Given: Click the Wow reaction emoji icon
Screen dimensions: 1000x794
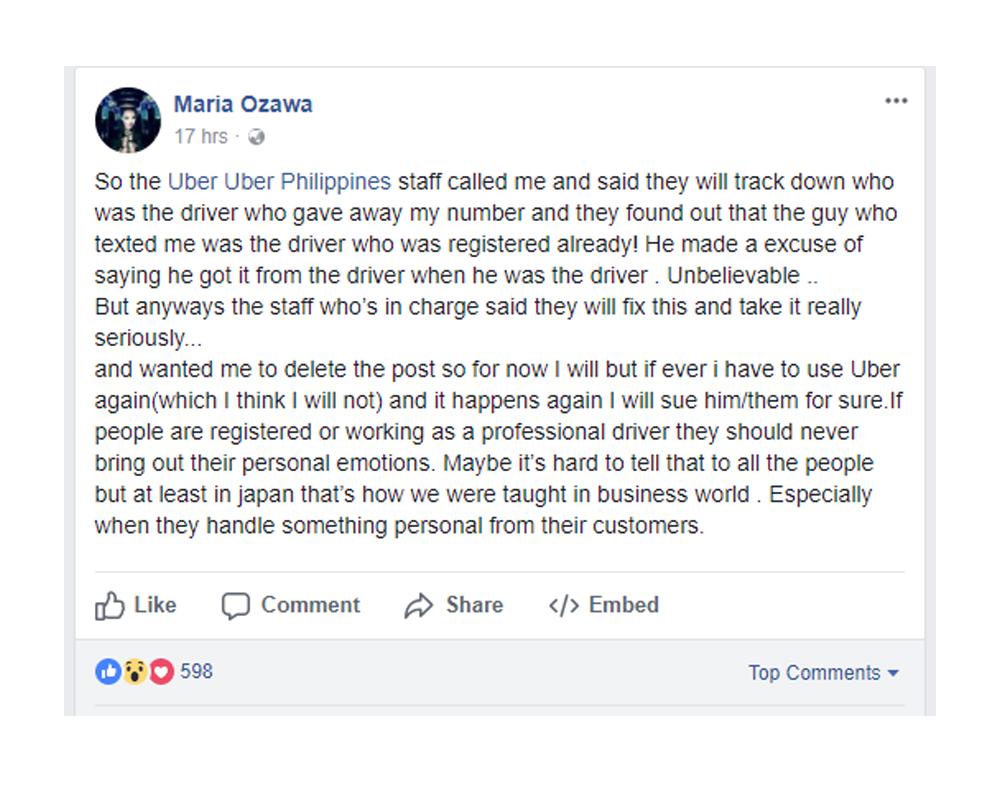Looking at the screenshot, I should 135,672.
